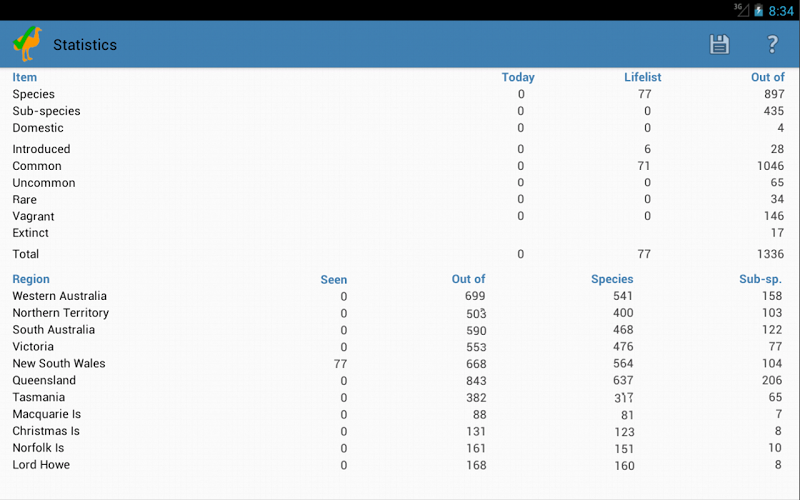Image resolution: width=800 pixels, height=500 pixels.
Task: Tap the 160 Lord Howe species value
Action: [624, 466]
